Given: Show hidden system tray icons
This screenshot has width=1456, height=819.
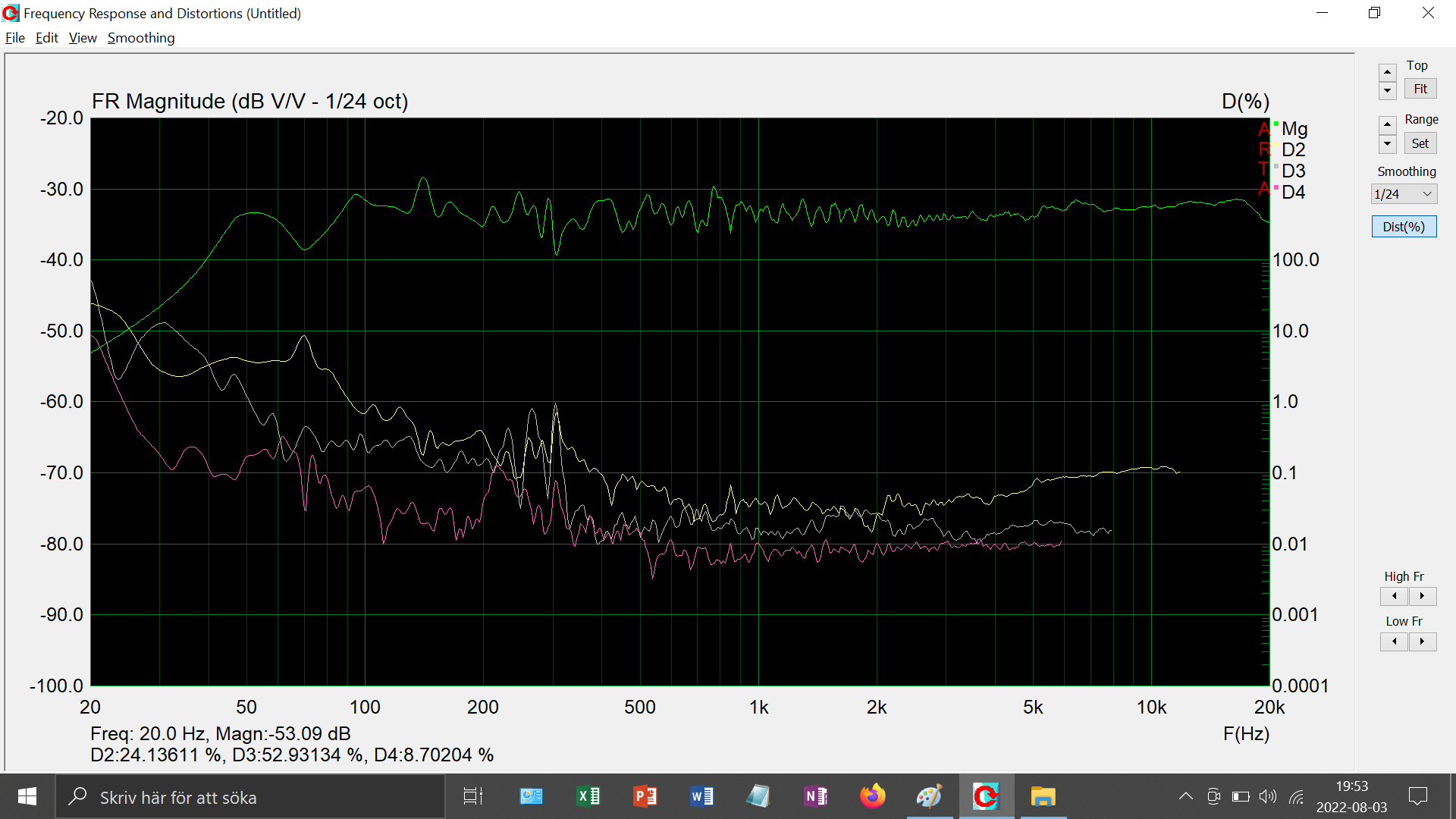Looking at the screenshot, I should tap(1185, 796).
